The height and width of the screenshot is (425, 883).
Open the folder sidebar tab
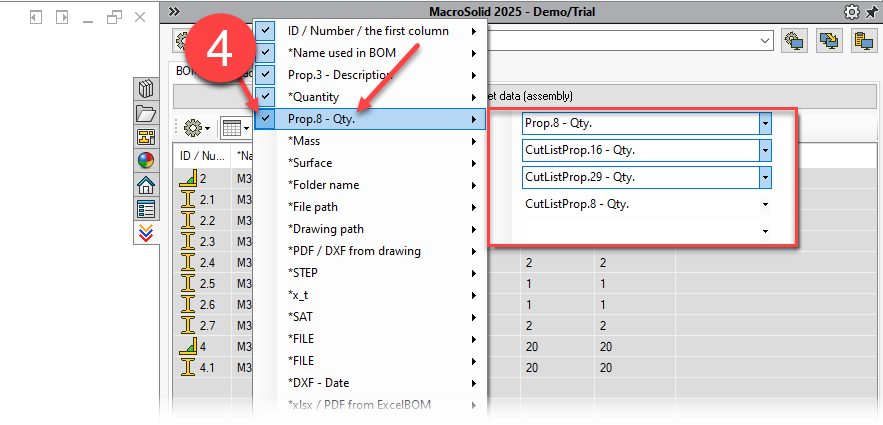[x=146, y=113]
